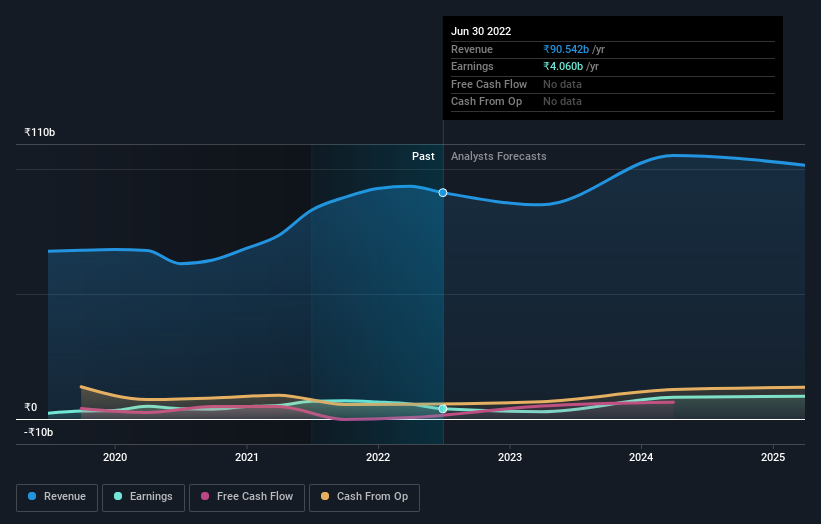
Task: Click the revenue value ₹90.542b in tooltip
Action: (566, 49)
